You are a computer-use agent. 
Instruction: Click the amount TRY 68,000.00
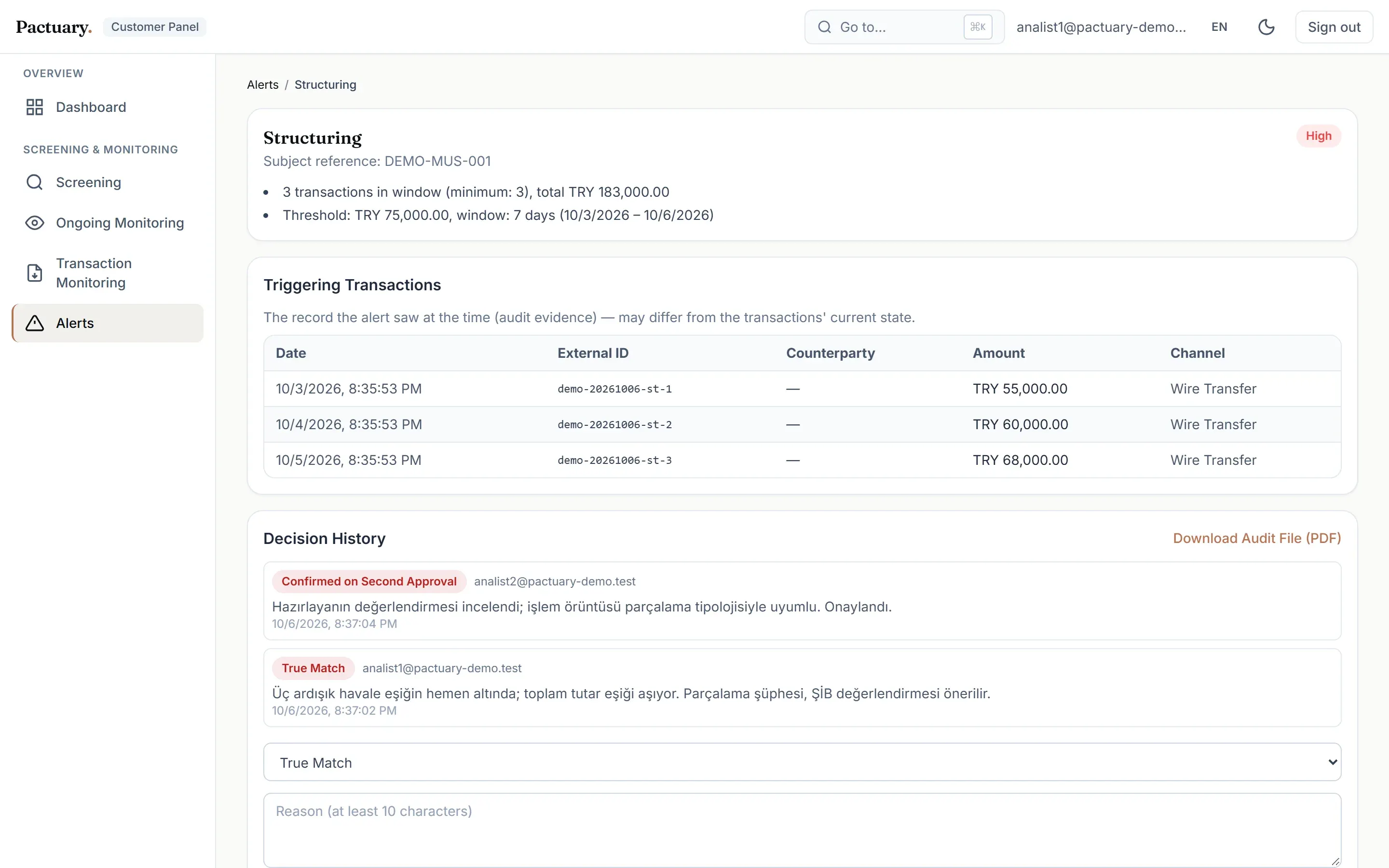point(1020,461)
